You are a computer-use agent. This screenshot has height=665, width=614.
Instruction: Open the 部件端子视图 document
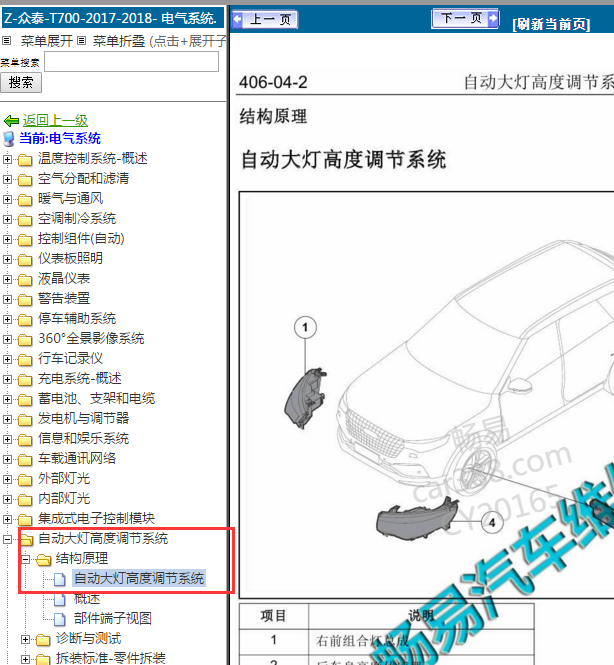coord(113,618)
